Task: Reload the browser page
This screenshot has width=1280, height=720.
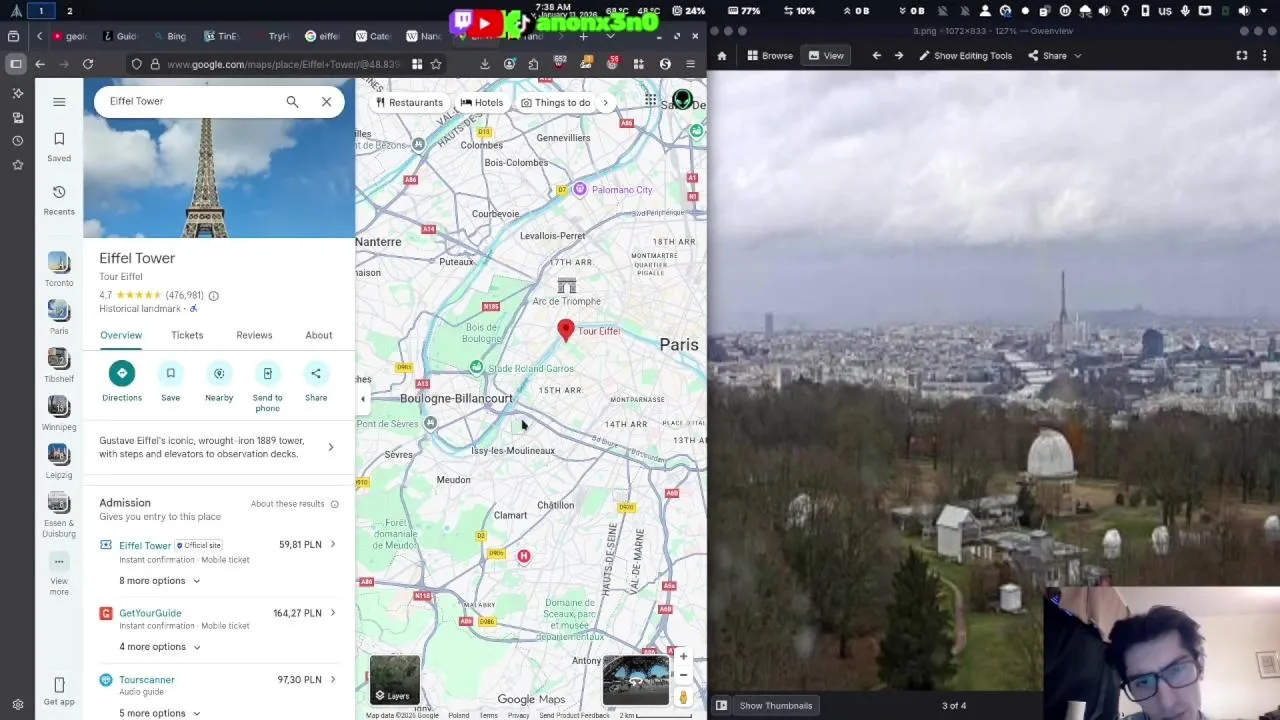Action: point(88,64)
